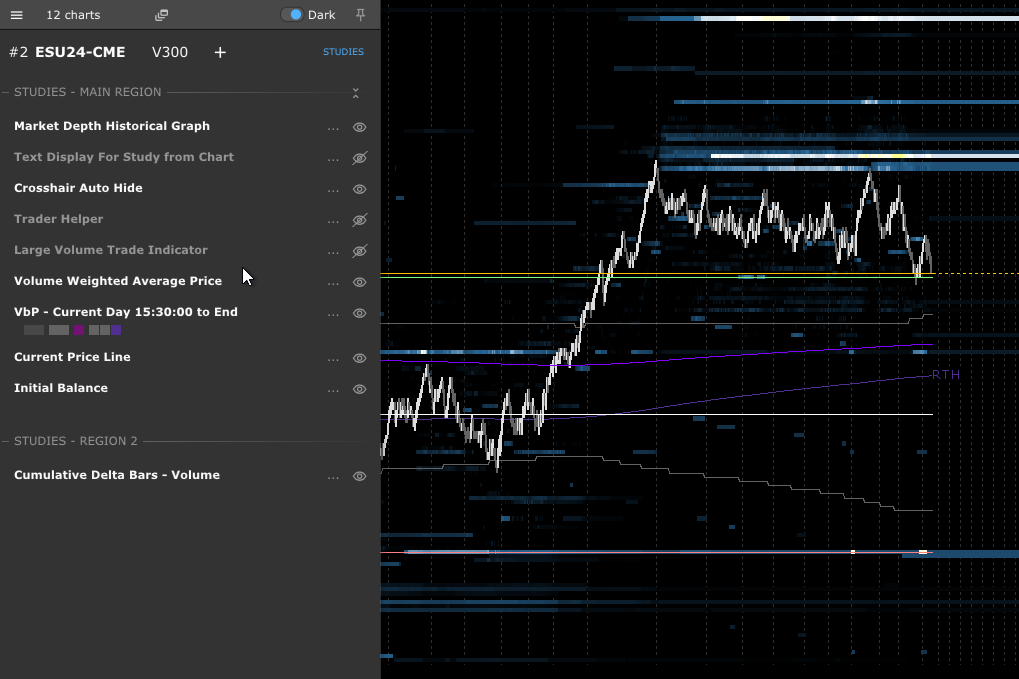The image size is (1019, 679).
Task: Click the plus icon next to V300
Action: (x=219, y=52)
